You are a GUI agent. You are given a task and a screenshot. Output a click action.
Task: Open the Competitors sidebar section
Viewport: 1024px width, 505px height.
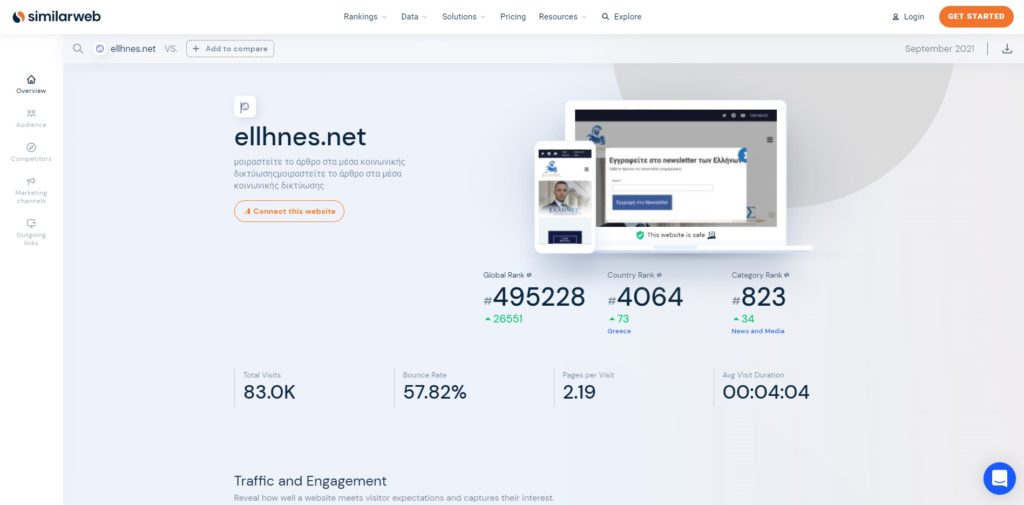31,152
